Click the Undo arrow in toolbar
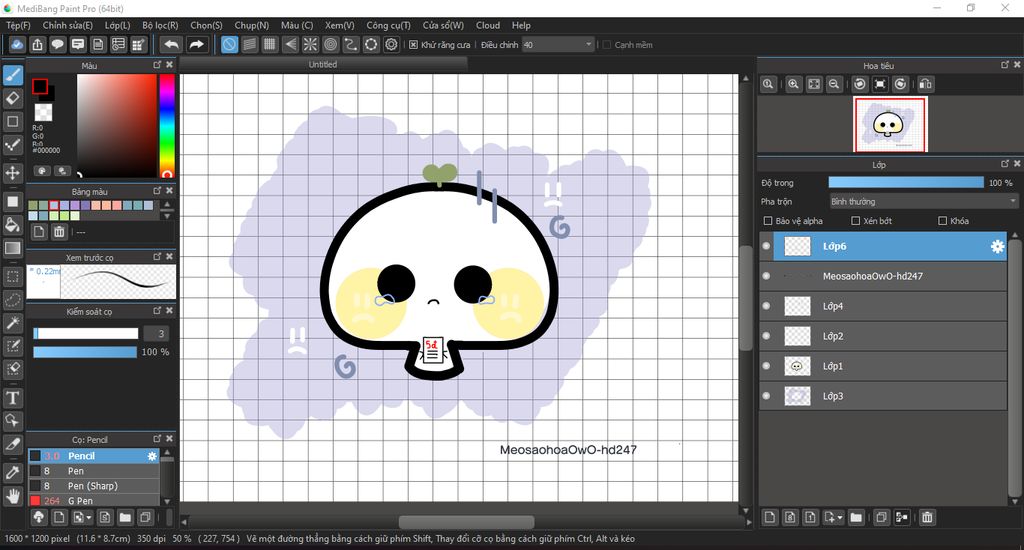 click(171, 44)
